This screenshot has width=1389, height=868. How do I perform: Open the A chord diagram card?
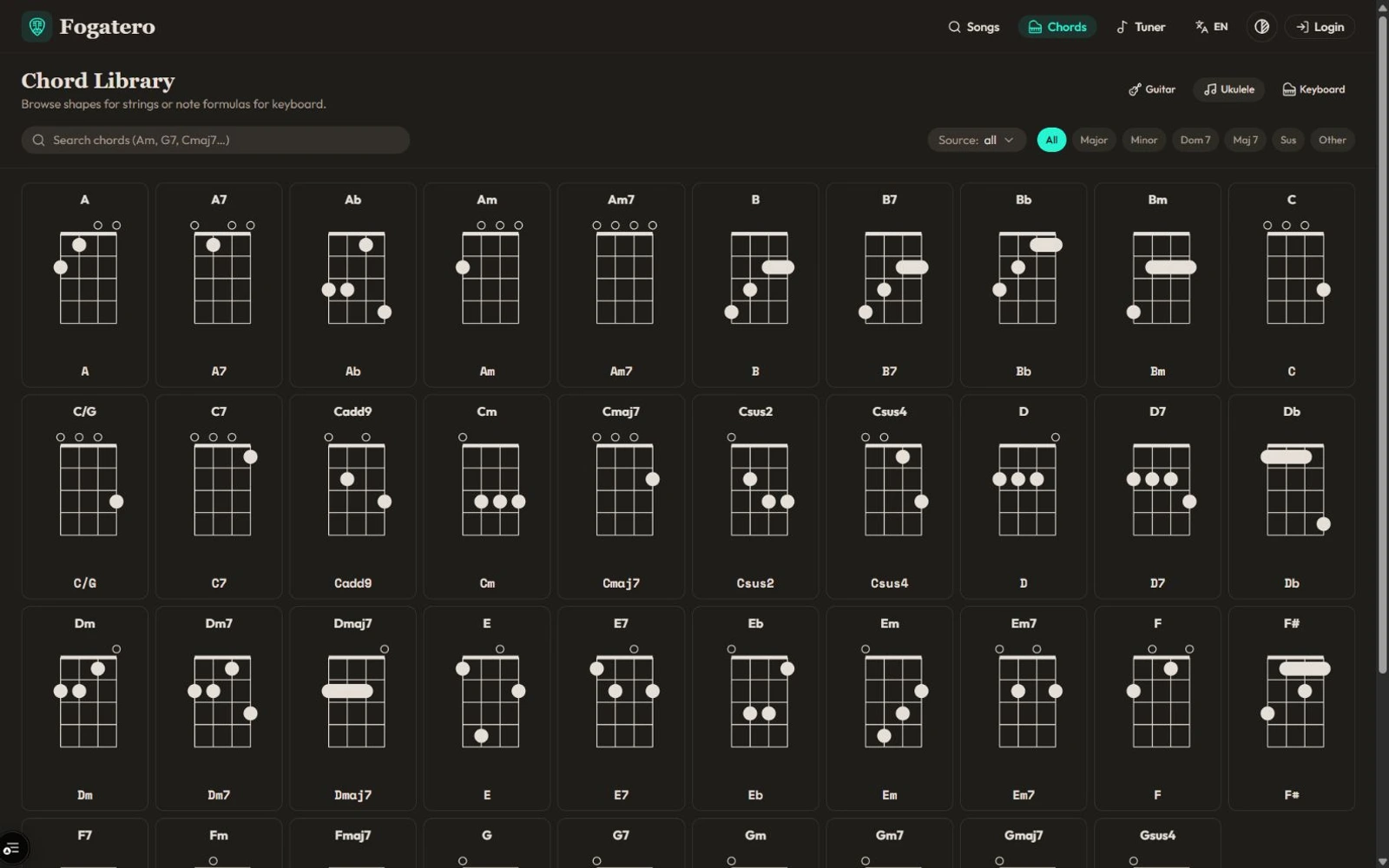pyautogui.click(x=85, y=285)
